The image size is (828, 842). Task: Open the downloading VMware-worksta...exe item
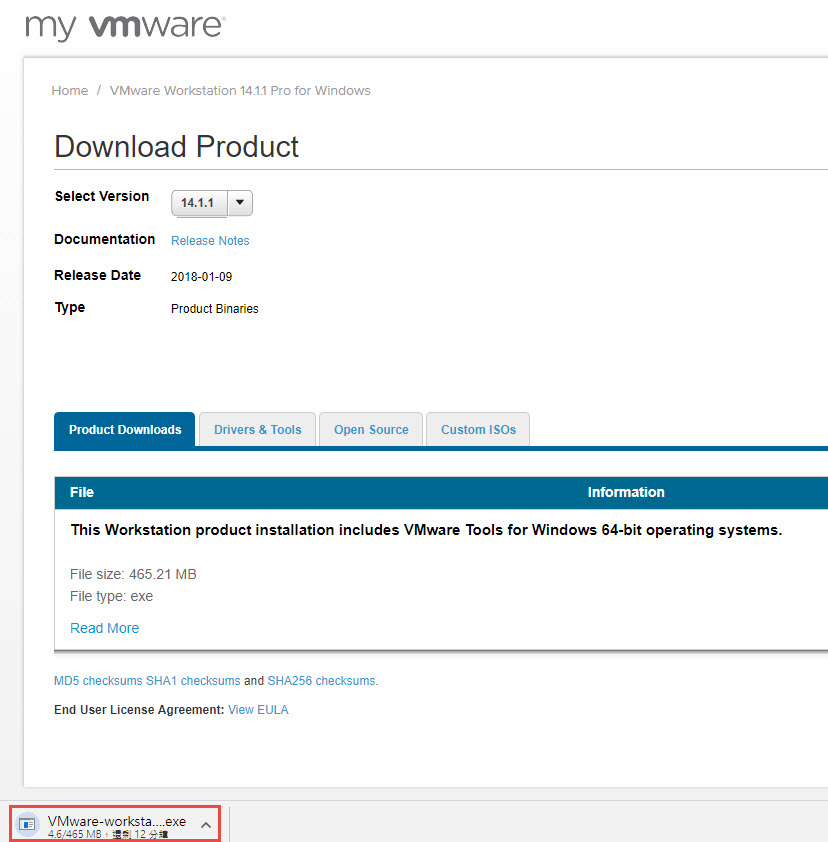tap(117, 822)
